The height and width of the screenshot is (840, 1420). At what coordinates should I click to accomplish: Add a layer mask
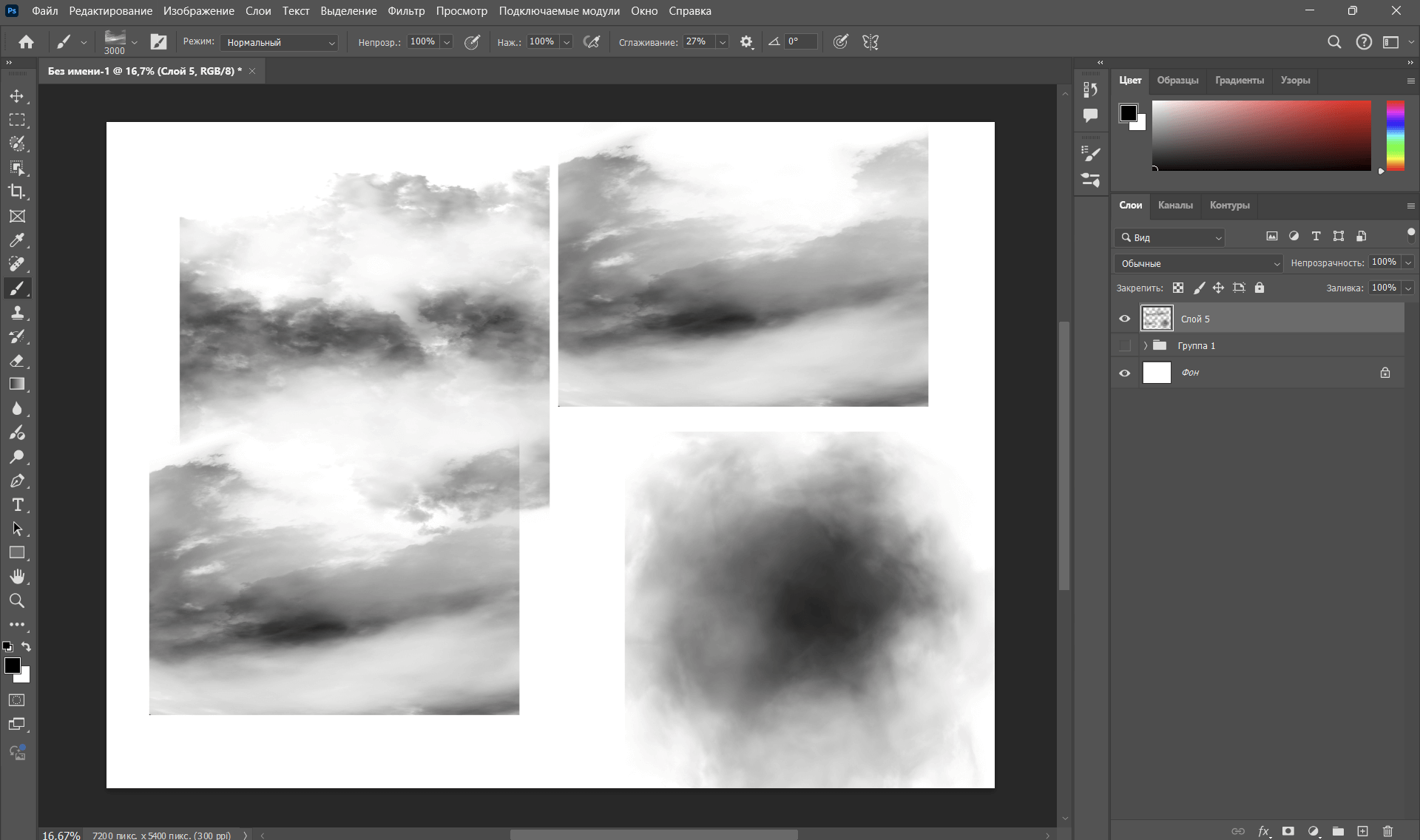(1288, 831)
